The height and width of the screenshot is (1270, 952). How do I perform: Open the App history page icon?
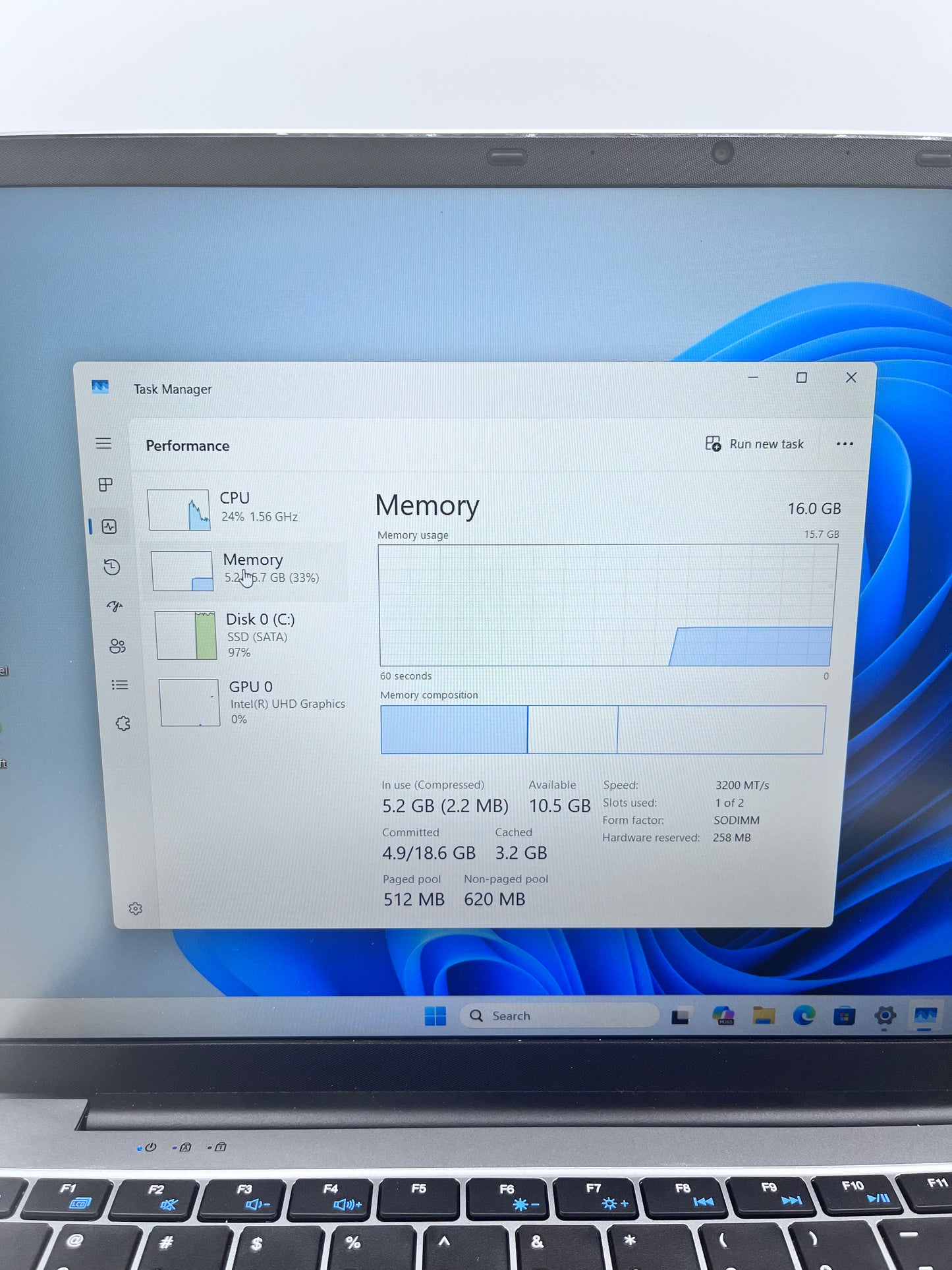112,567
